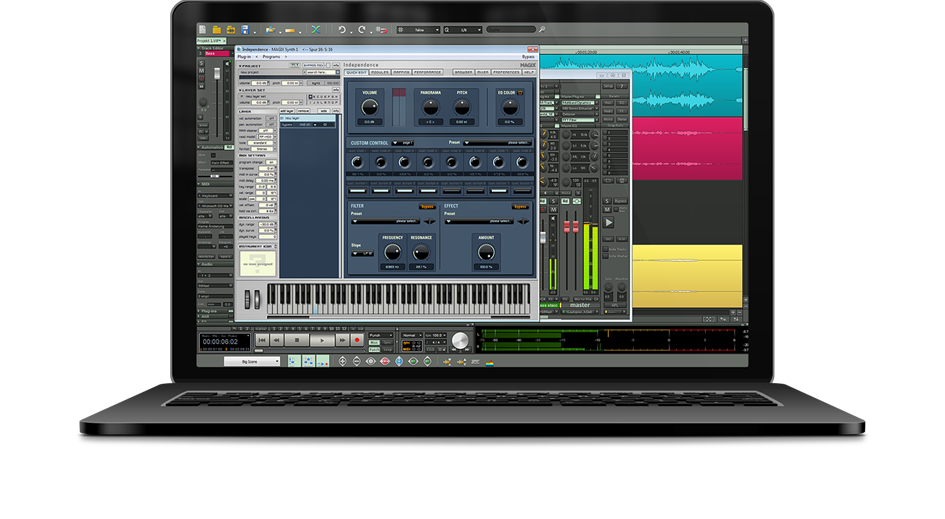
Task: Click the left red master fader in mixer
Action: tap(567, 227)
